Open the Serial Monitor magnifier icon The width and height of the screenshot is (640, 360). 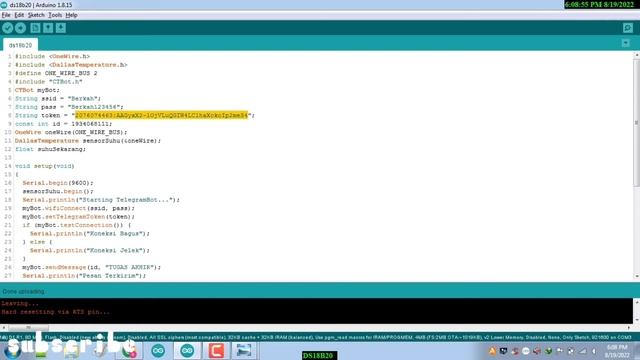point(628,28)
